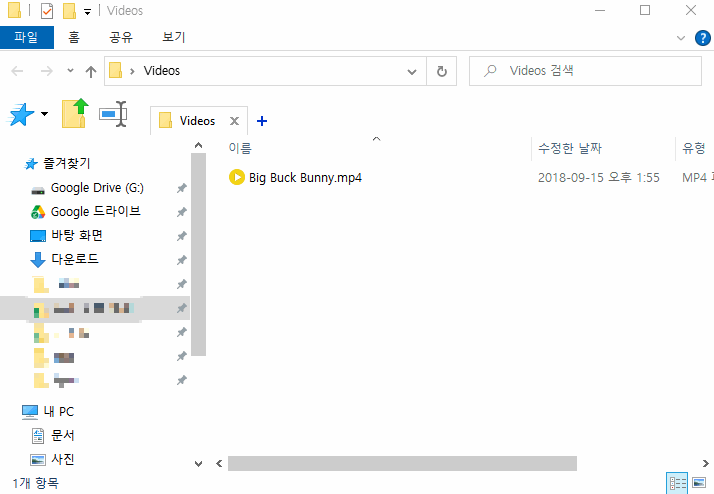
Task: Open Google 드라이브 in sidebar
Action: pos(96,212)
